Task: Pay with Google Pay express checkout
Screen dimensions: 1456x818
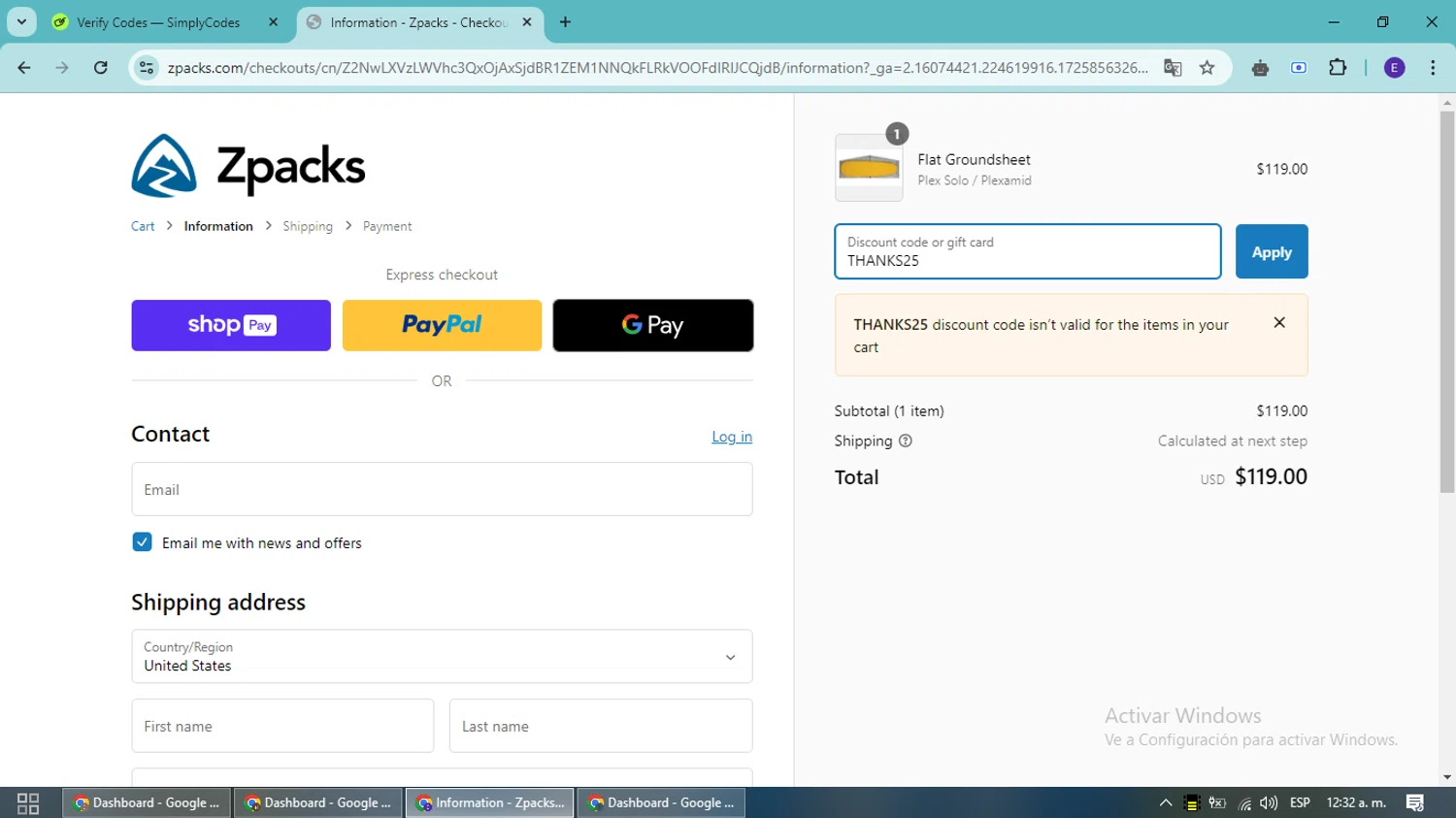Action: click(x=653, y=325)
